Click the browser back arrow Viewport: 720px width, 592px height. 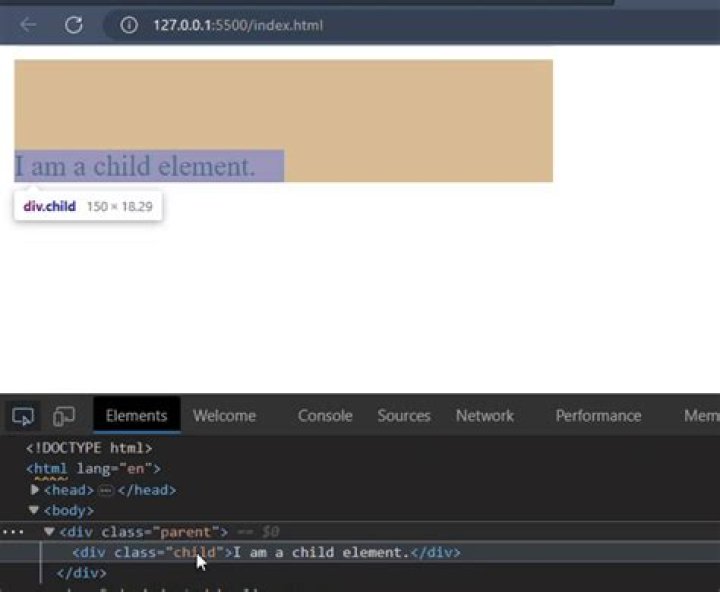[x=28, y=25]
